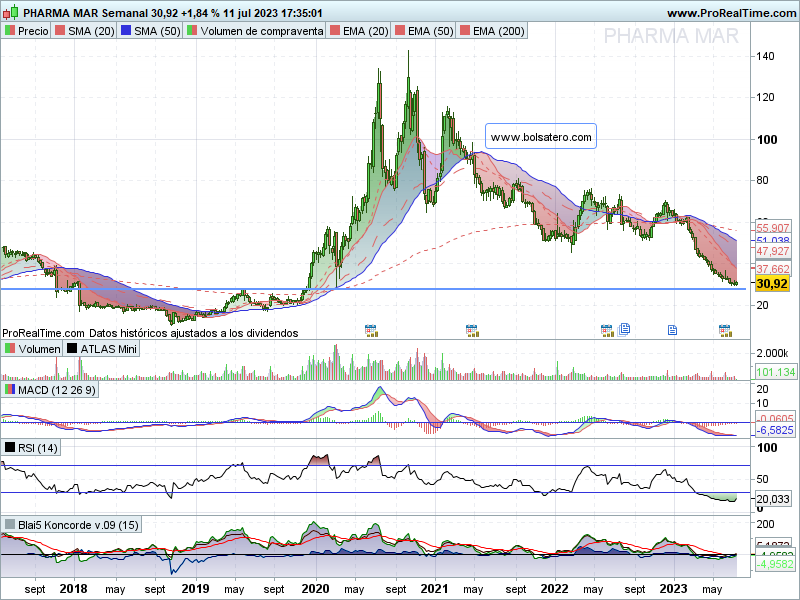Click the 140 price axis label
This screenshot has height=600, width=800.
pyautogui.click(x=765, y=56)
